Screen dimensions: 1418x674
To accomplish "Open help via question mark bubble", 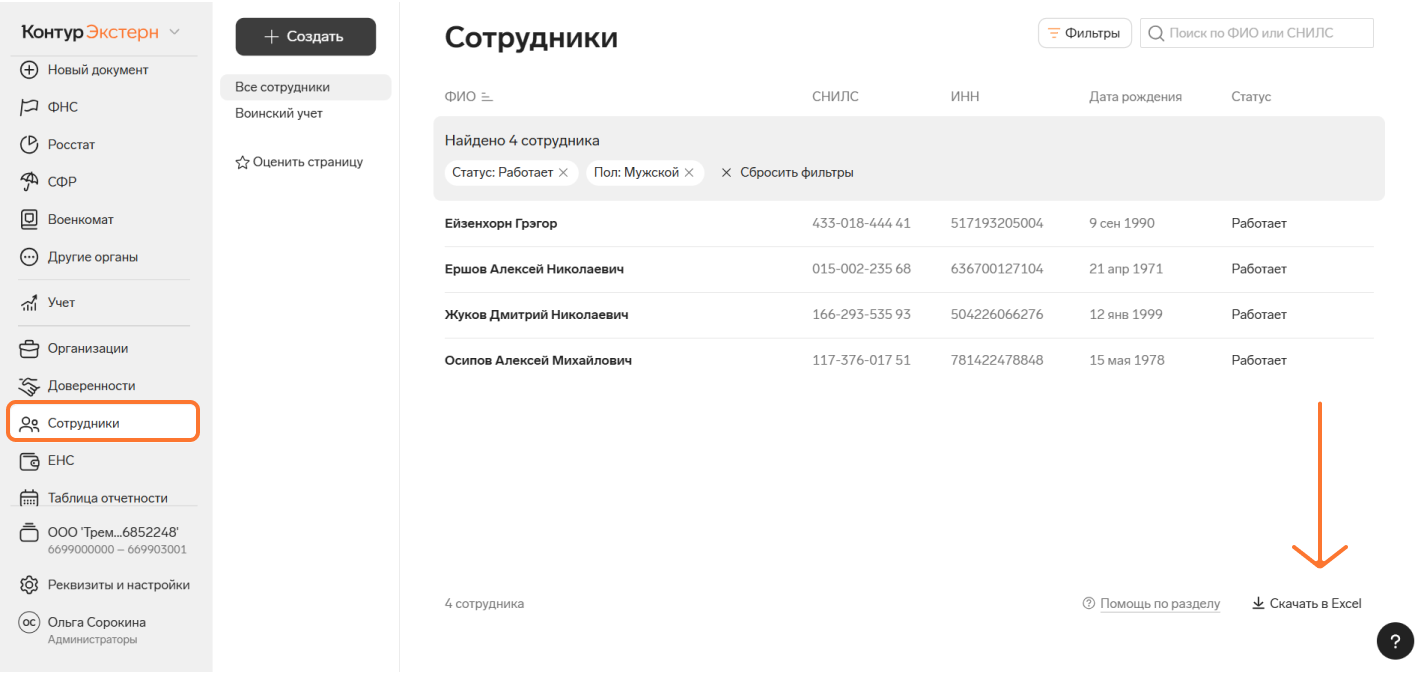I will tap(1395, 641).
